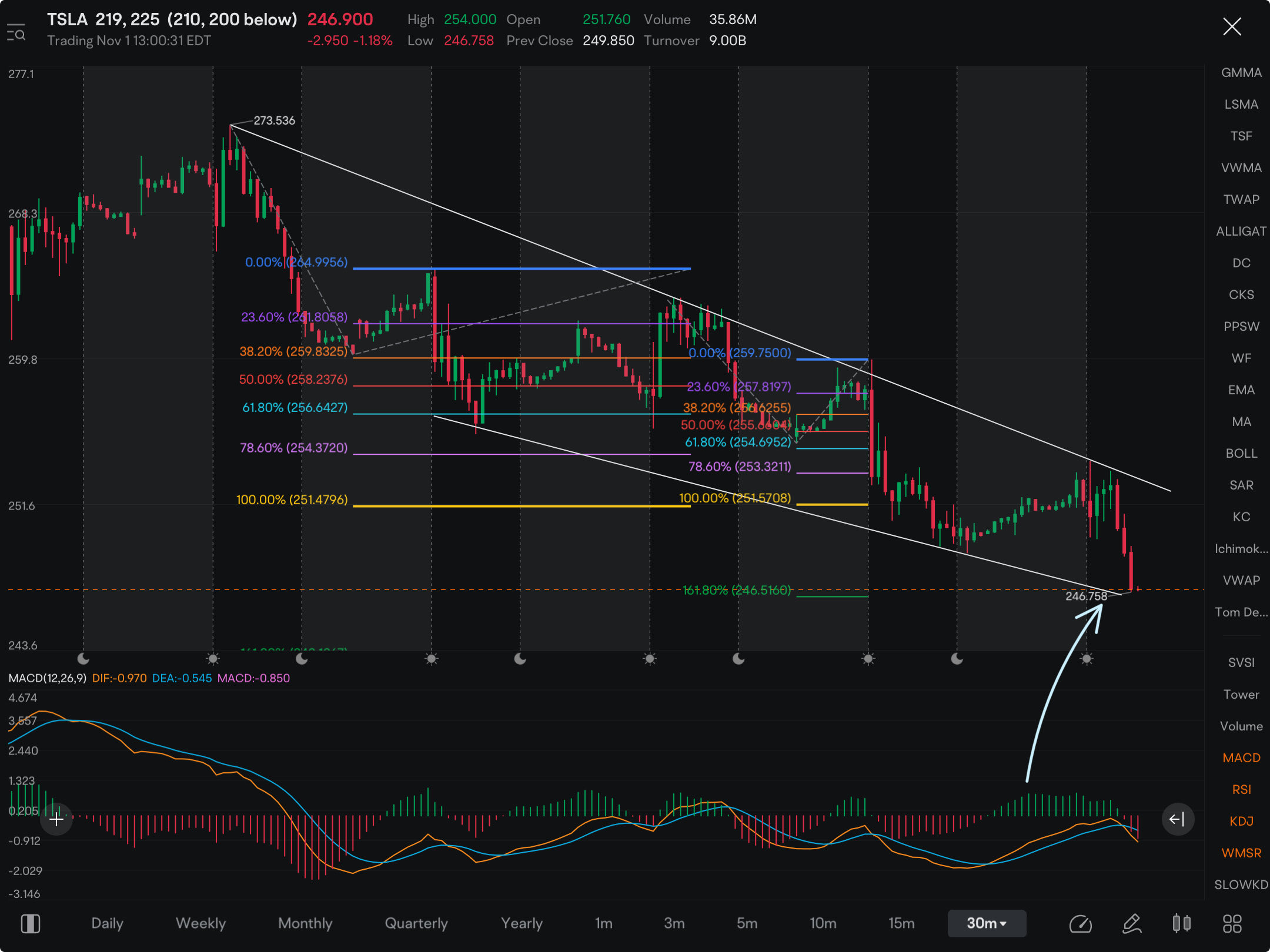Viewport: 1270px width, 952px height.
Task: Jump to latest bar arrow button
Action: [x=1178, y=819]
